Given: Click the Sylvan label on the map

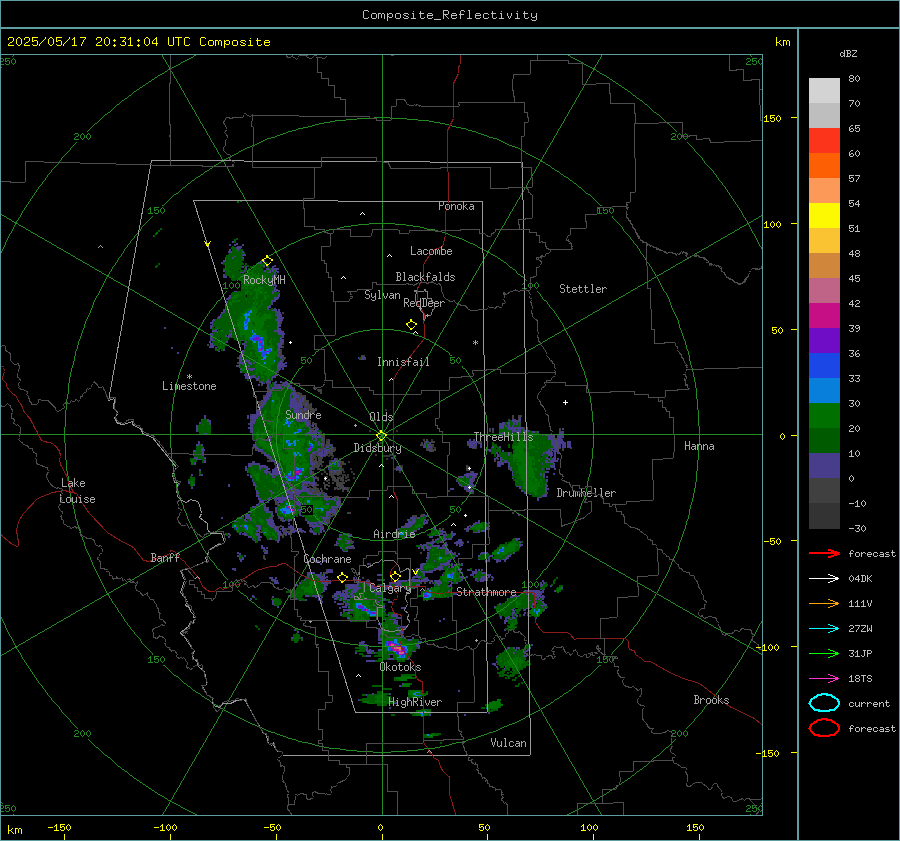Looking at the screenshot, I should point(382,295).
